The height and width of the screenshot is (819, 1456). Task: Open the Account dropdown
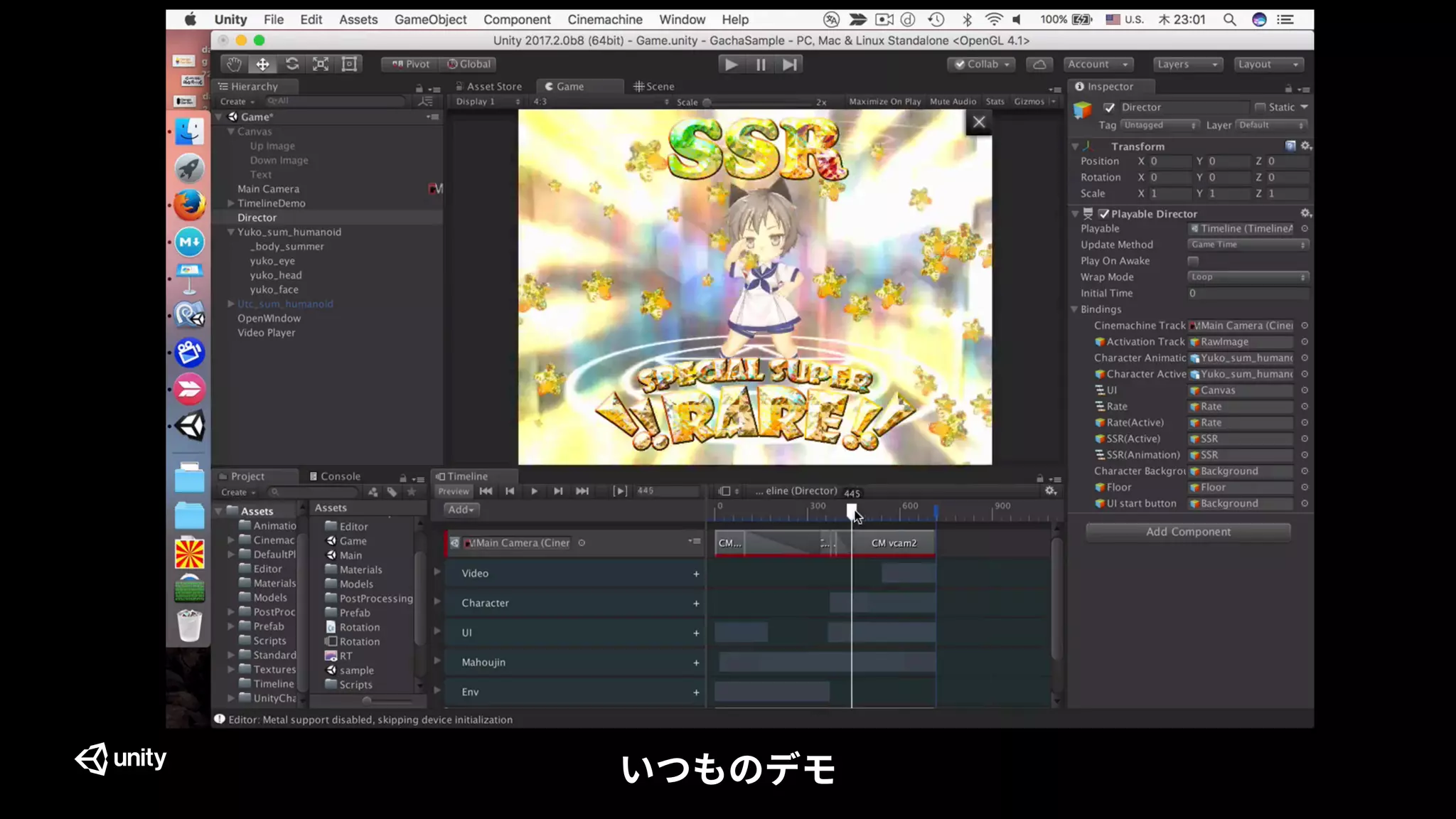pos(1098,64)
